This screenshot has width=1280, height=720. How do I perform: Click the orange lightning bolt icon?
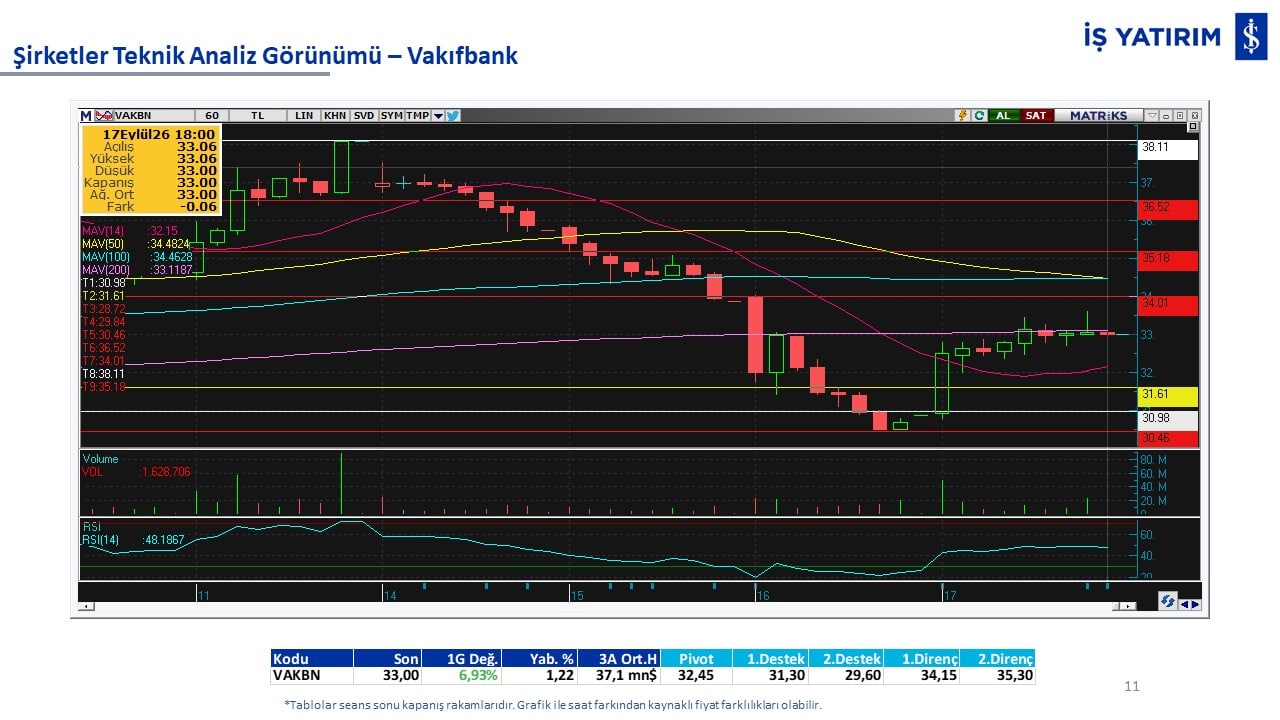coord(963,116)
